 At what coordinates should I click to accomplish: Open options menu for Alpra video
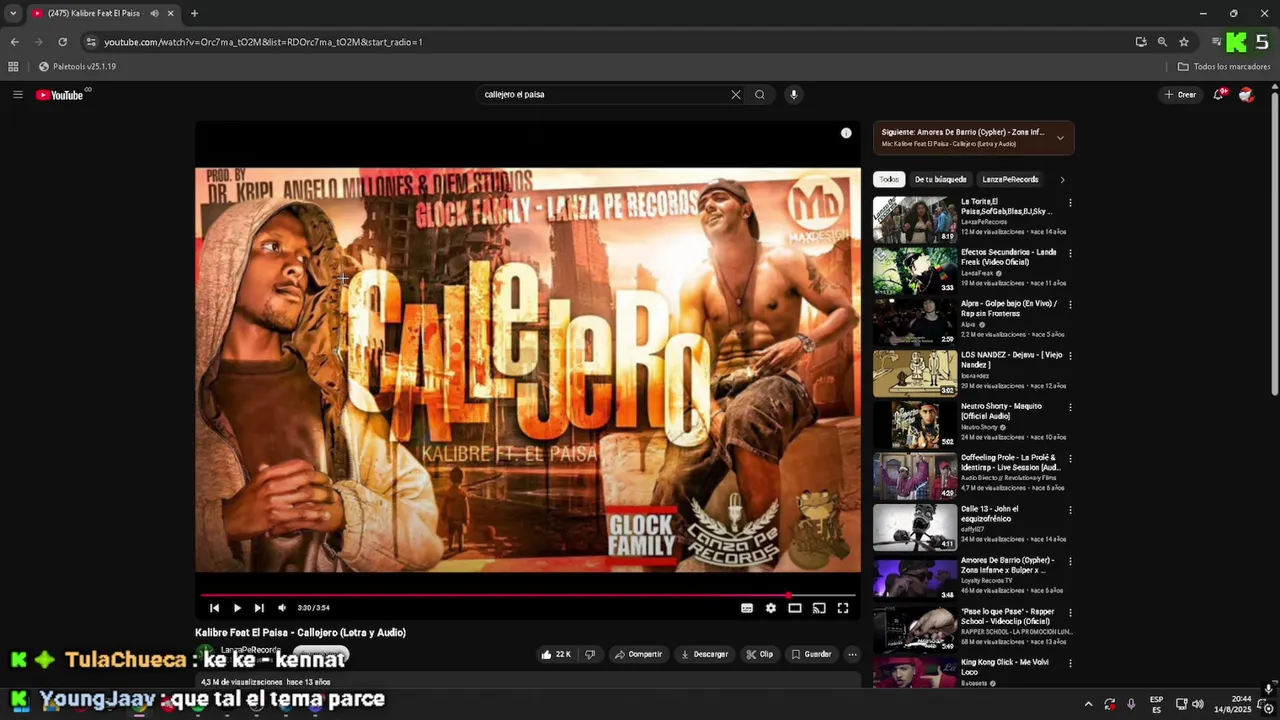pyautogui.click(x=1070, y=305)
